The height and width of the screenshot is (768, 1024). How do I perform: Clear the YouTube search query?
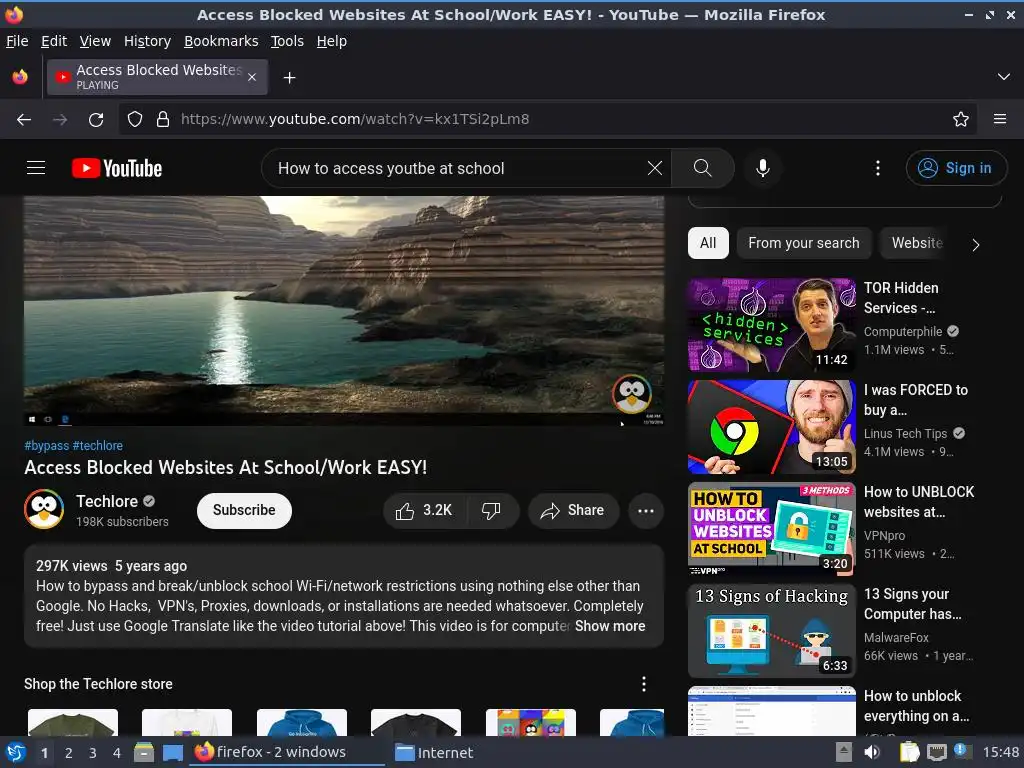[654, 168]
